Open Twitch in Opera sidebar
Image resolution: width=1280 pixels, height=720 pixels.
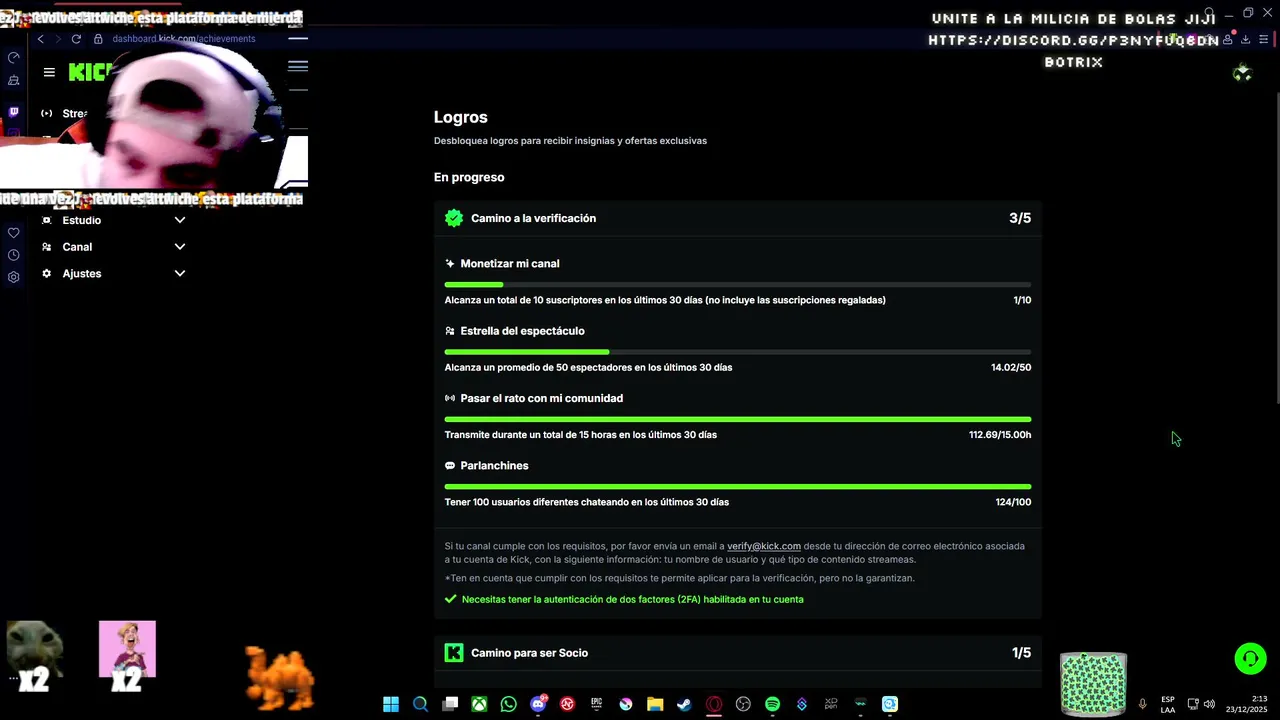click(x=13, y=112)
